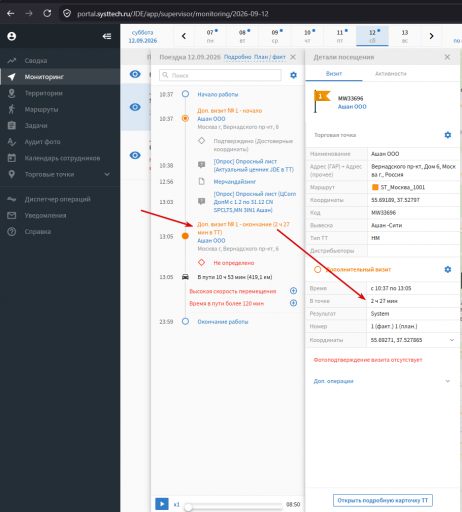Open Задачи section

[x=36, y=126]
